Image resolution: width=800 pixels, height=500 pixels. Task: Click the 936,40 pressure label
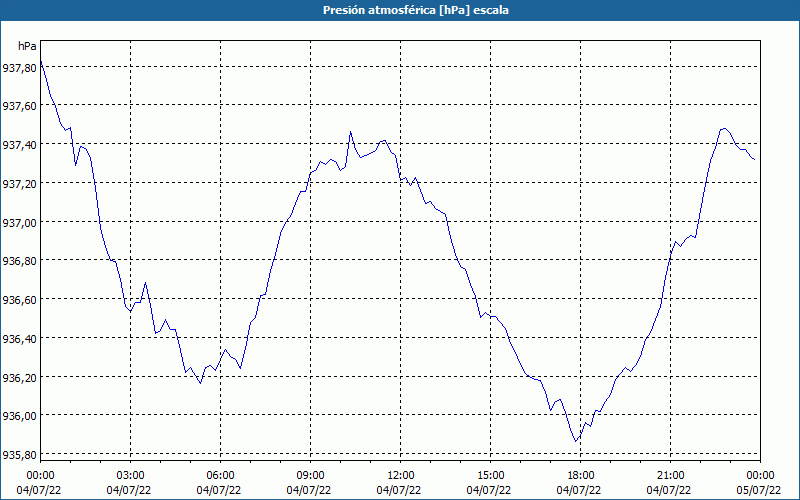[x=19, y=338]
